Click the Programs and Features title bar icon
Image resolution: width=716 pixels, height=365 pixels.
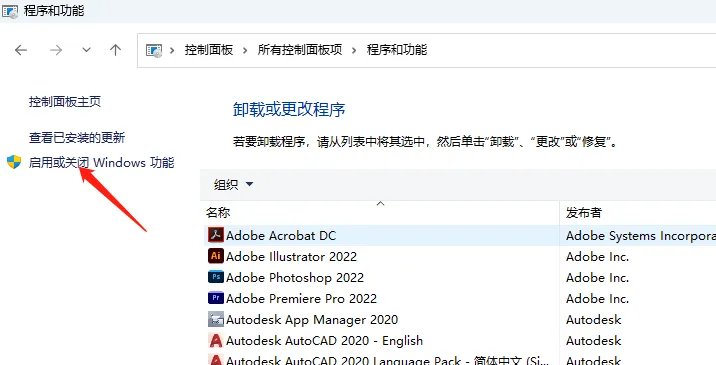pos(10,11)
